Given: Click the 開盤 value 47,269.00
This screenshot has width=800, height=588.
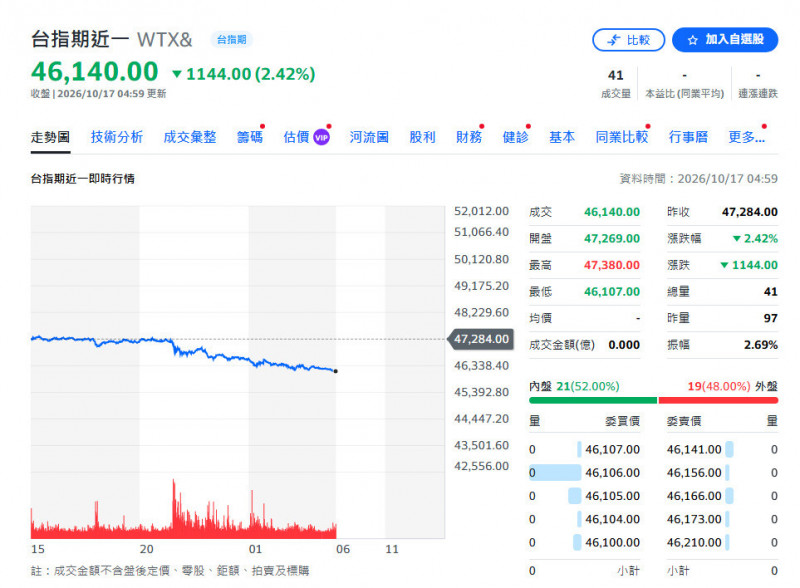Looking at the screenshot, I should [612, 239].
